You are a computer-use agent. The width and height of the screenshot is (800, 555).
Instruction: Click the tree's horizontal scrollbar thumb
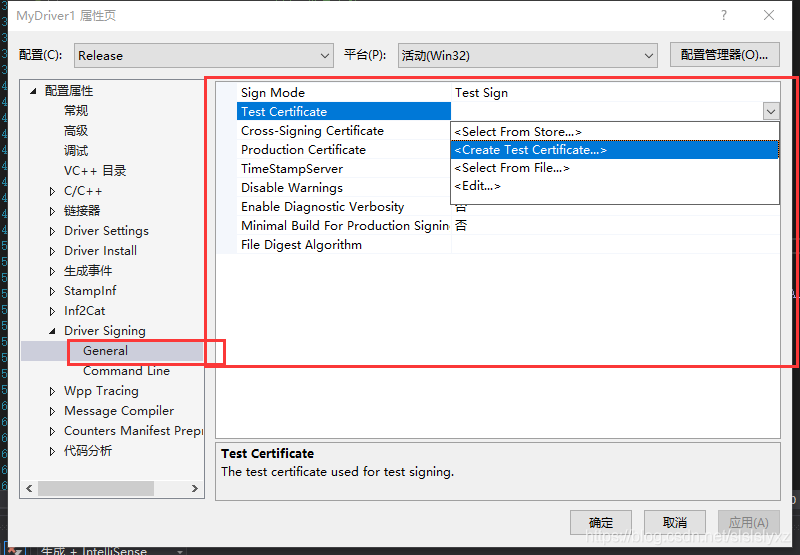[x=96, y=489]
